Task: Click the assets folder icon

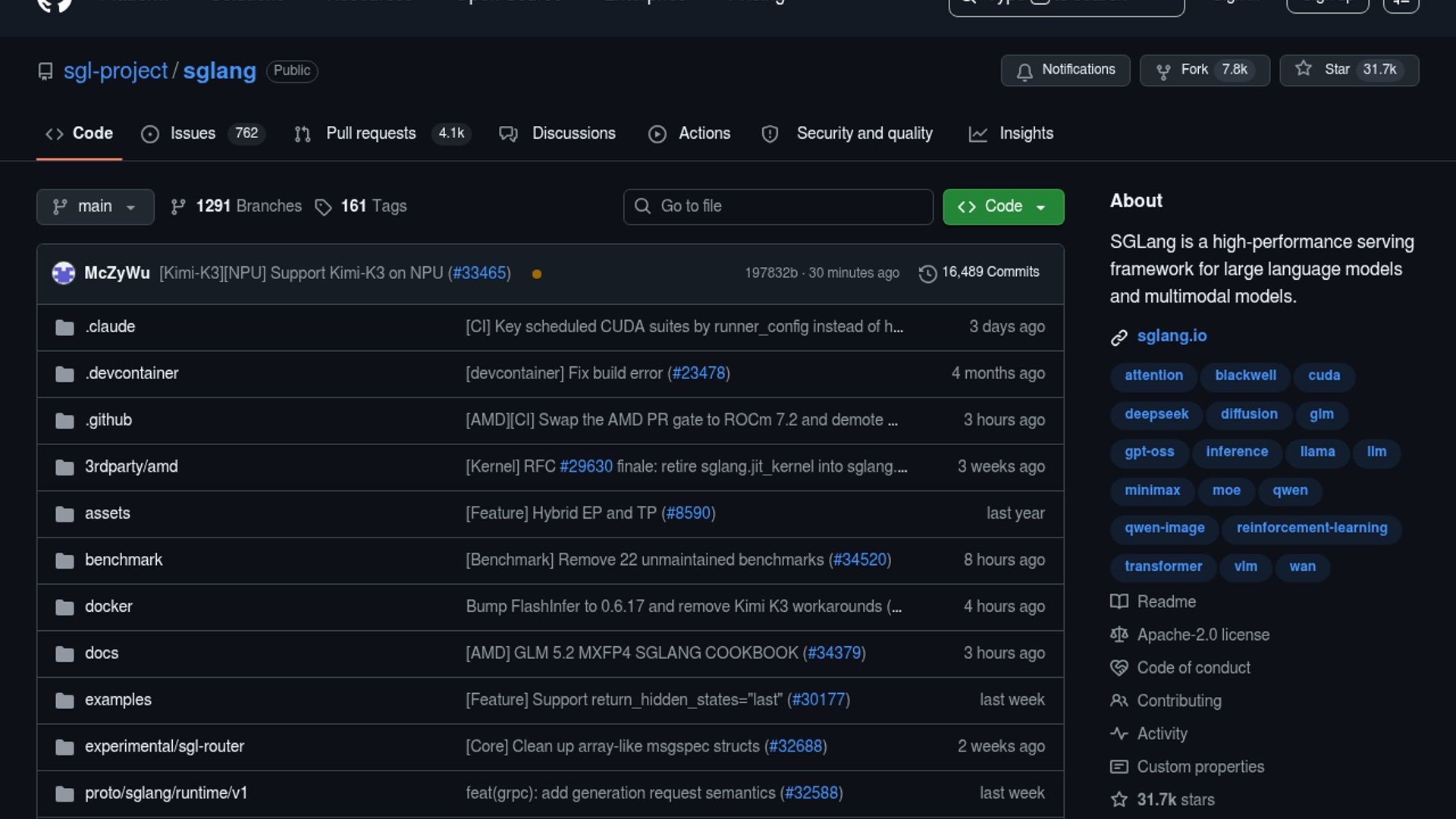Action: point(64,514)
